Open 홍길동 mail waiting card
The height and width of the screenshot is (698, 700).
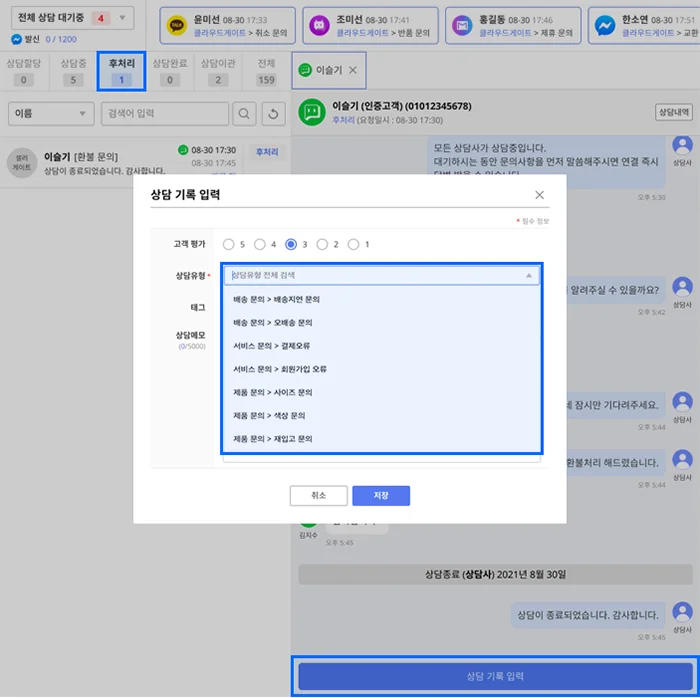coord(513,25)
